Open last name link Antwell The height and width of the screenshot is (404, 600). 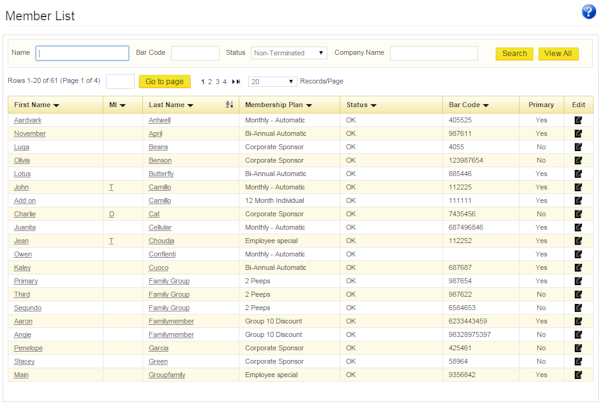tap(159, 120)
